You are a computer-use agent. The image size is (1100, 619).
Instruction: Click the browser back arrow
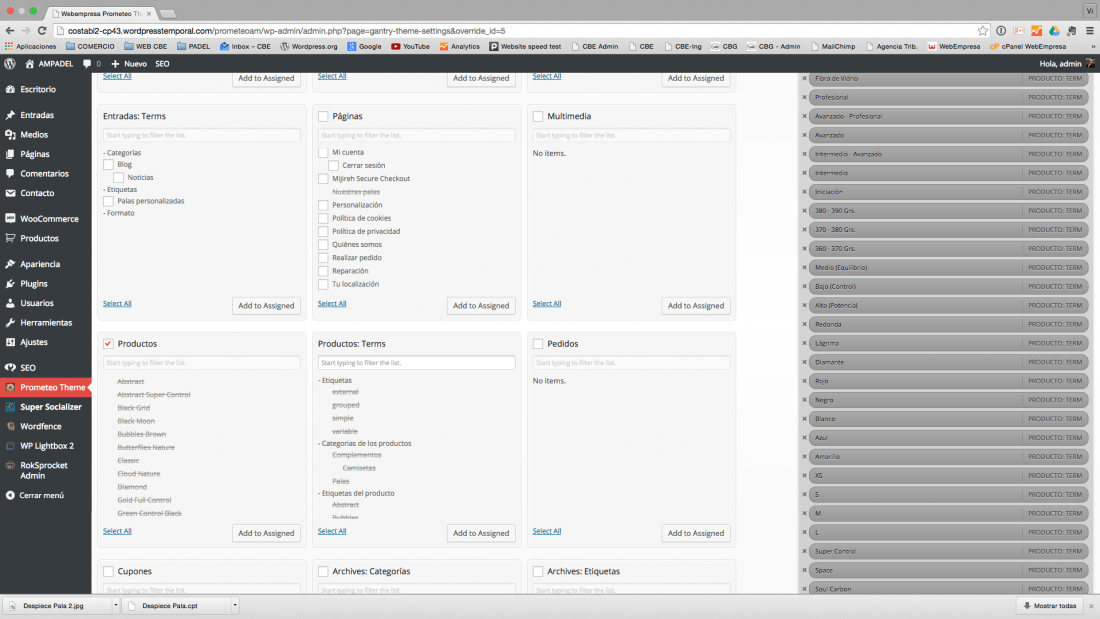pos(10,31)
